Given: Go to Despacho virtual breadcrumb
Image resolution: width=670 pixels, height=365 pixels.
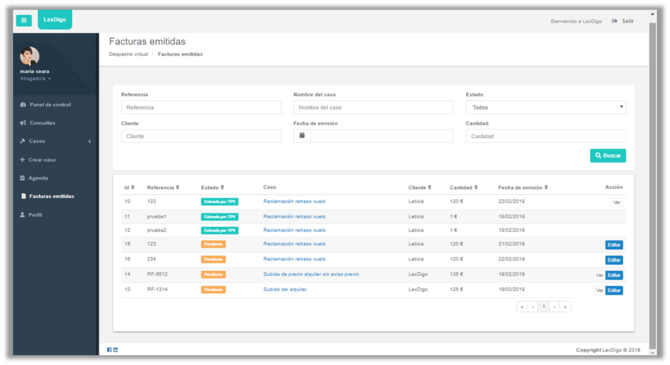Looking at the screenshot, I should pyautogui.click(x=128, y=54).
